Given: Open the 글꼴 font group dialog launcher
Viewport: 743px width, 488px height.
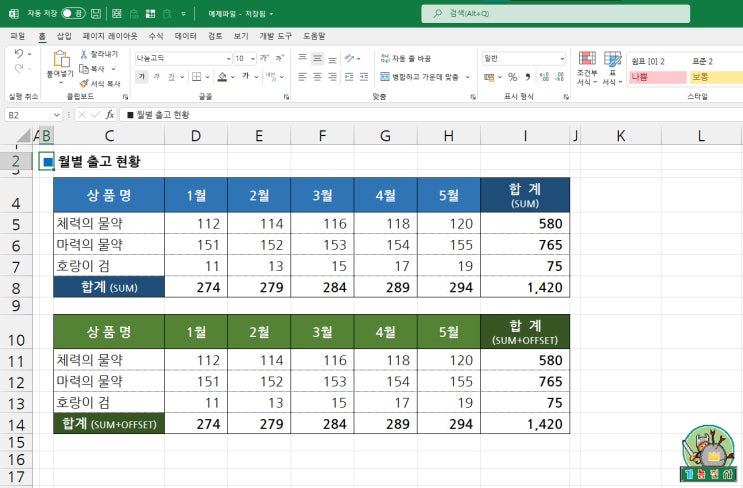Looking at the screenshot, I should (286, 97).
